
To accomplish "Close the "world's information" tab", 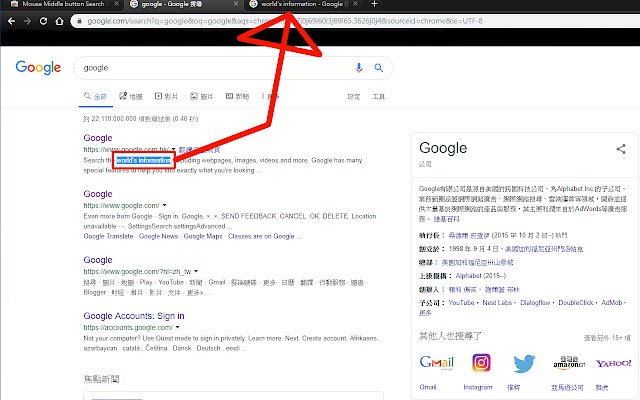I will (x=356, y=4).
